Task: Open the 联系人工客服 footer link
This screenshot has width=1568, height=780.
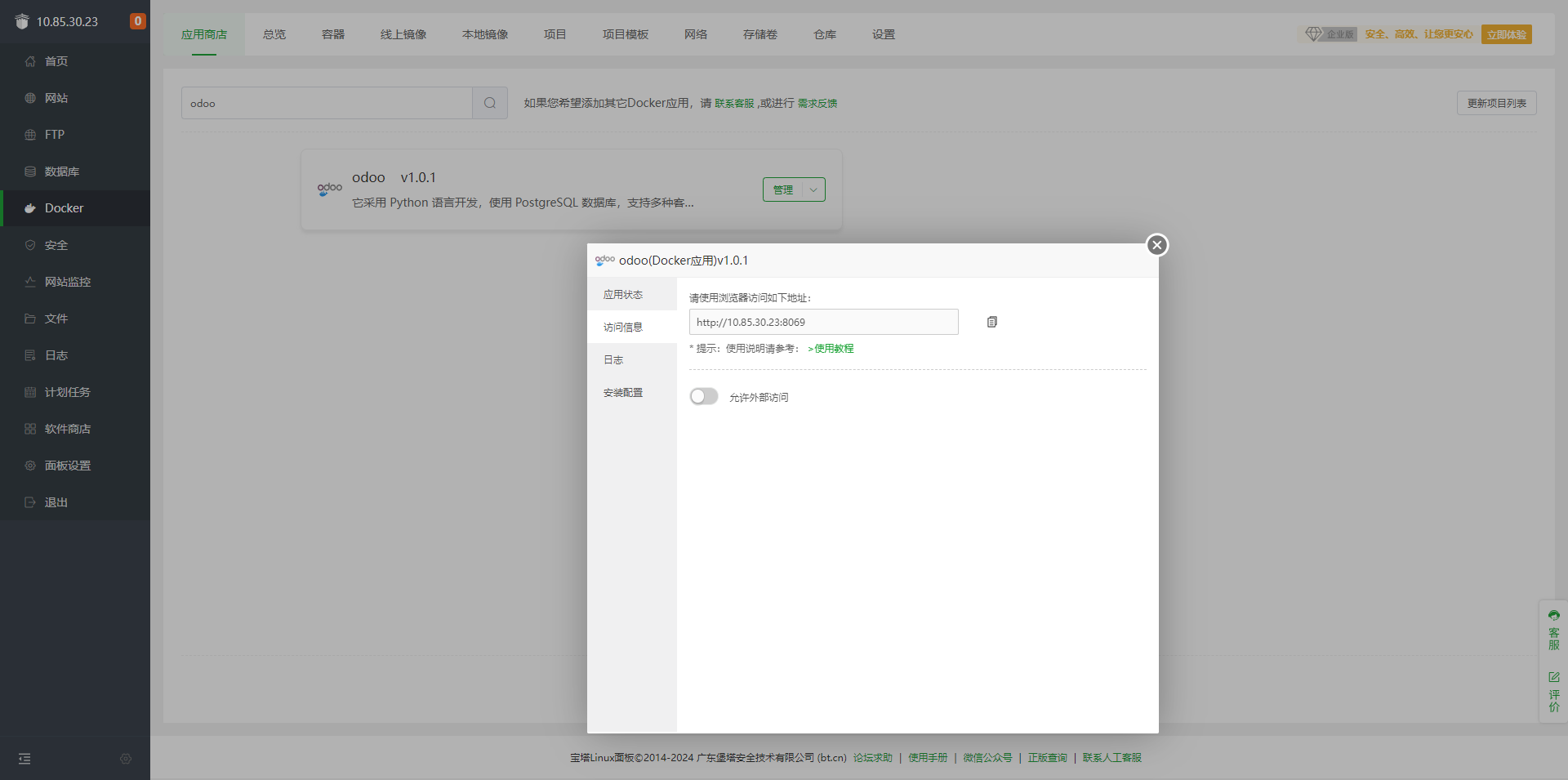Action: [1112, 758]
